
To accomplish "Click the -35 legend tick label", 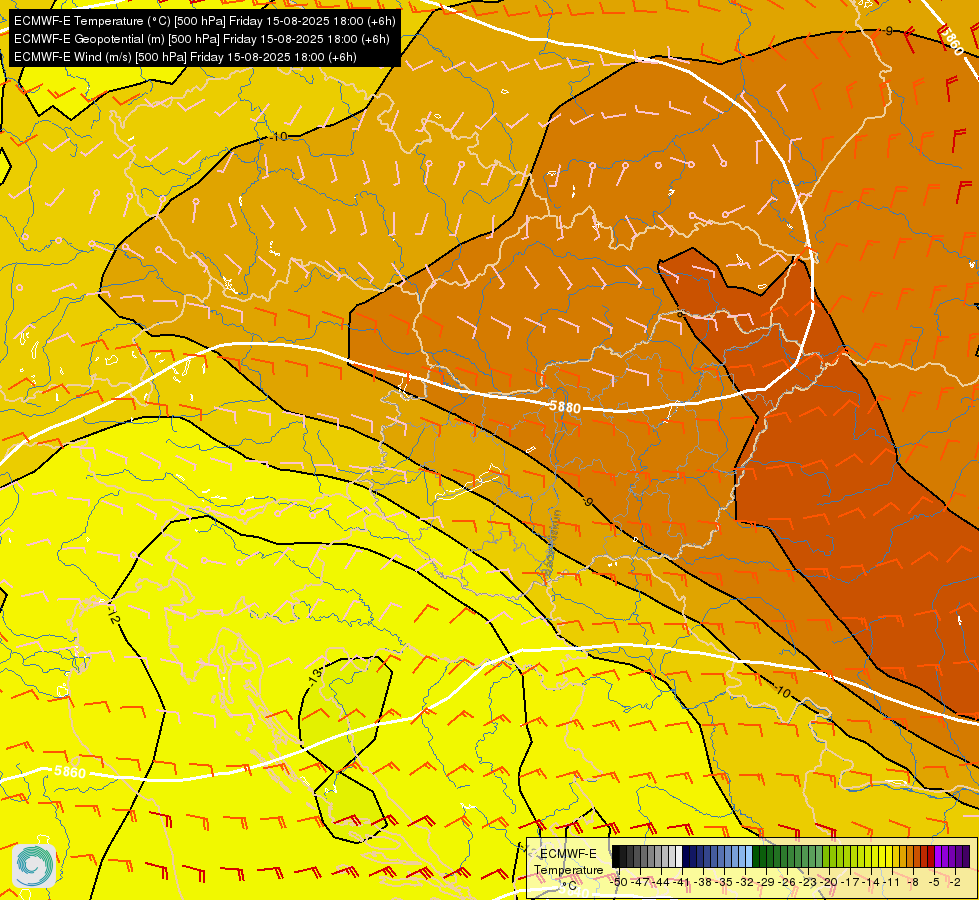I will pos(725,882).
